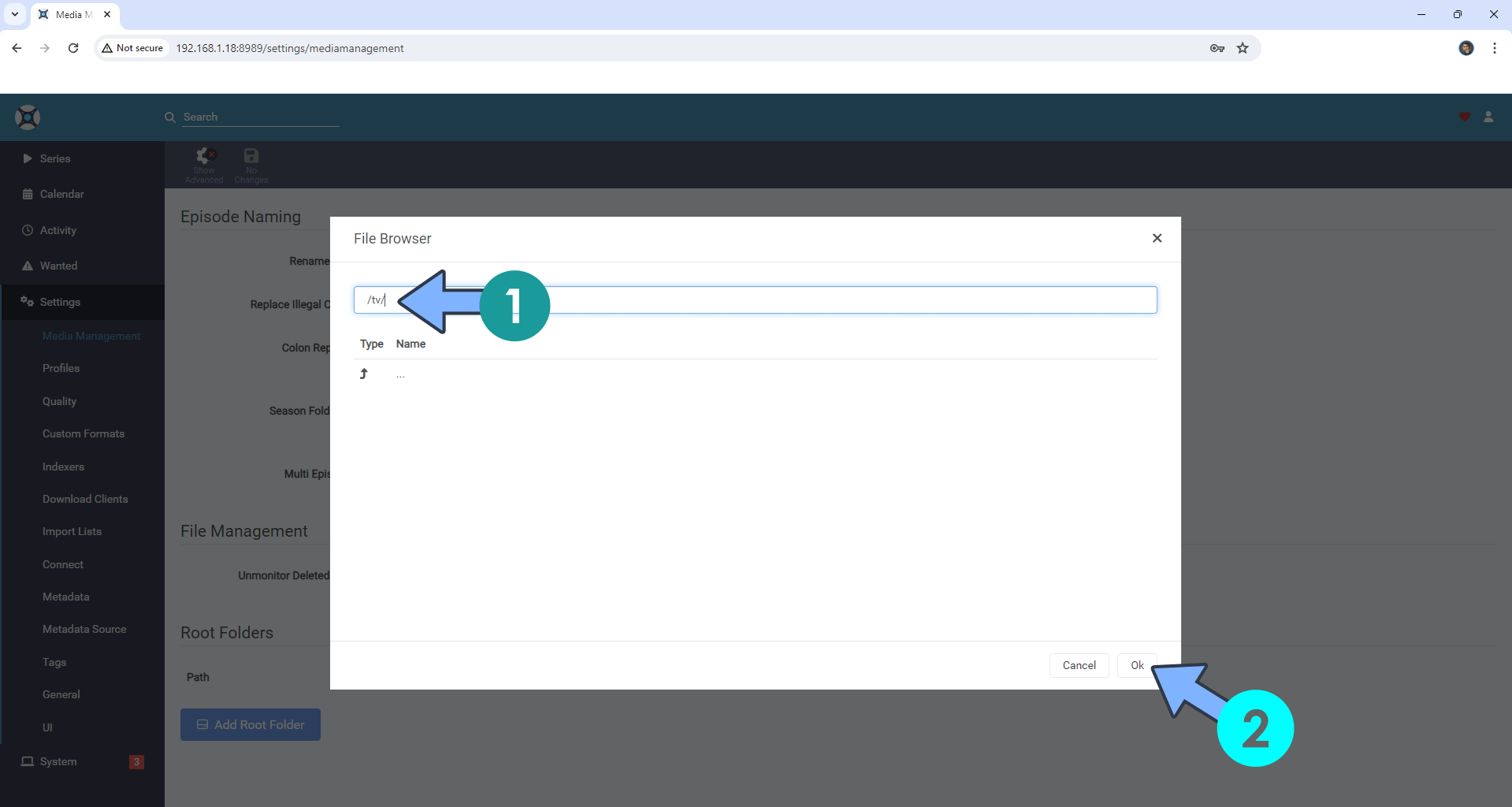Click inside the /tv/ path field
This screenshot has width=1512, height=807.
[x=709, y=299]
